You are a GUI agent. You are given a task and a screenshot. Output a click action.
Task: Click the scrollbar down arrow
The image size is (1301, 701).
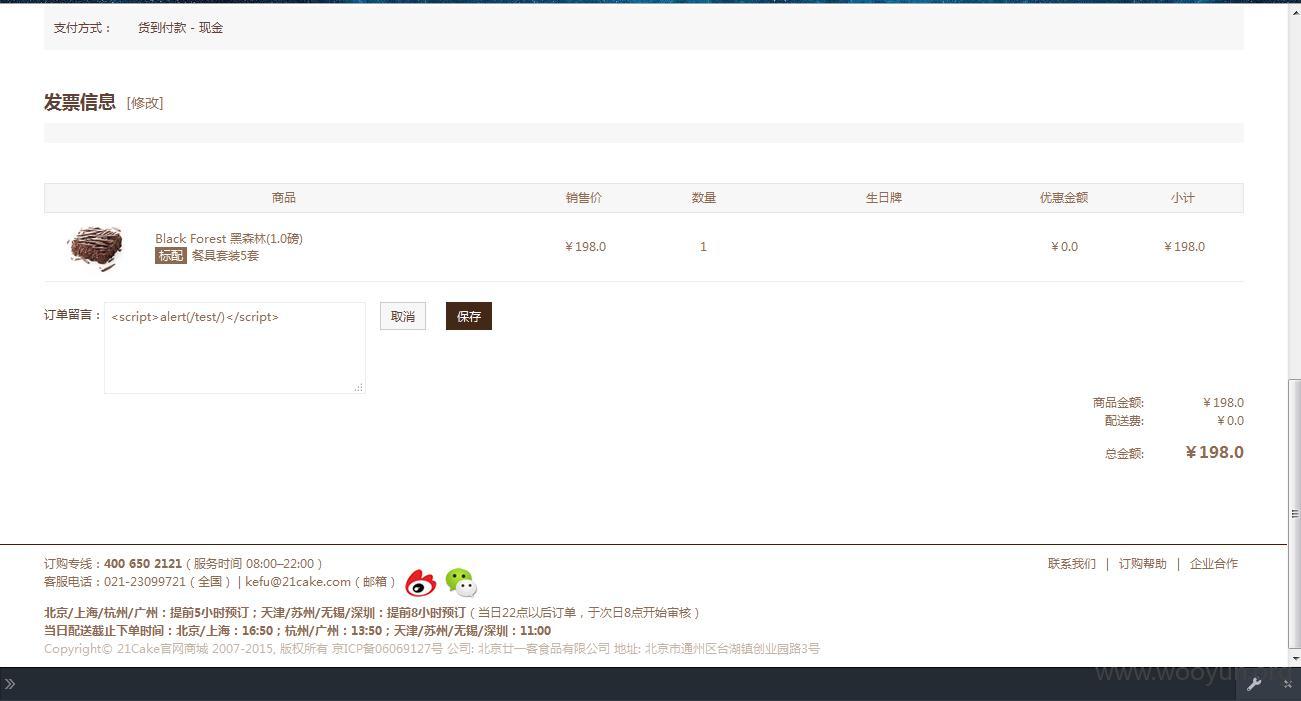tap(1294, 660)
